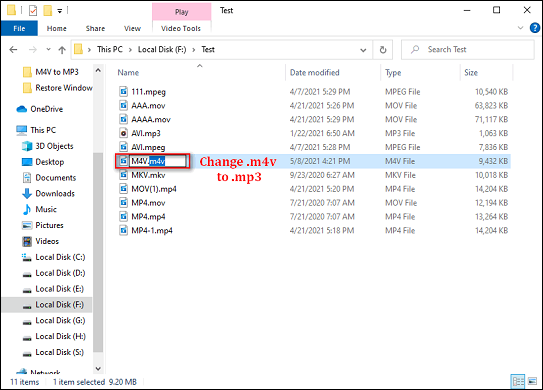Switch to Details view layout icon

pyautogui.click(x=518, y=382)
